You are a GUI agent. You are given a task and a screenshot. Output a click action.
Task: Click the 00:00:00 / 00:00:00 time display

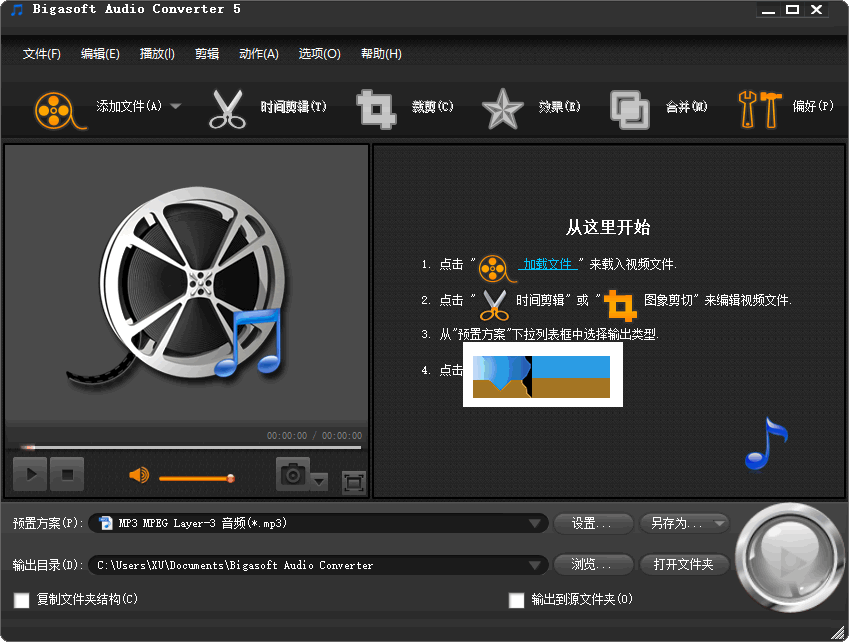pos(314,436)
